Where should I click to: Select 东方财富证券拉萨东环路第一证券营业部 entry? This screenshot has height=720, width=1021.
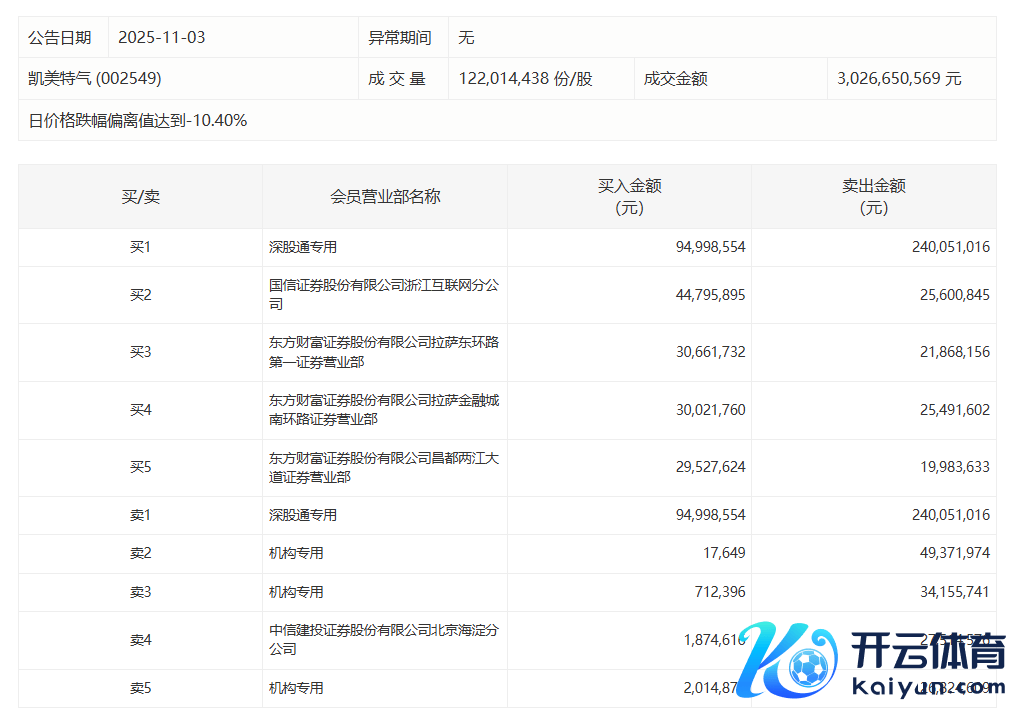(384, 352)
